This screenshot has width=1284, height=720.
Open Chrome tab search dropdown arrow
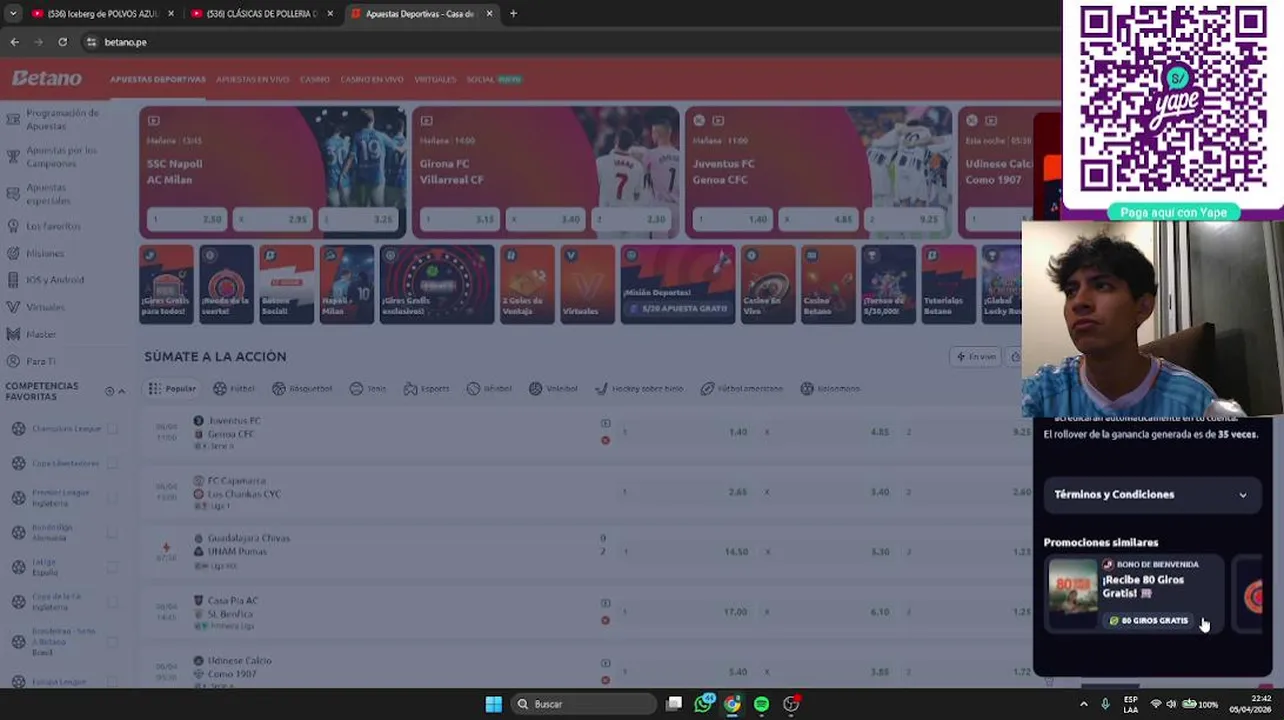coord(12,14)
